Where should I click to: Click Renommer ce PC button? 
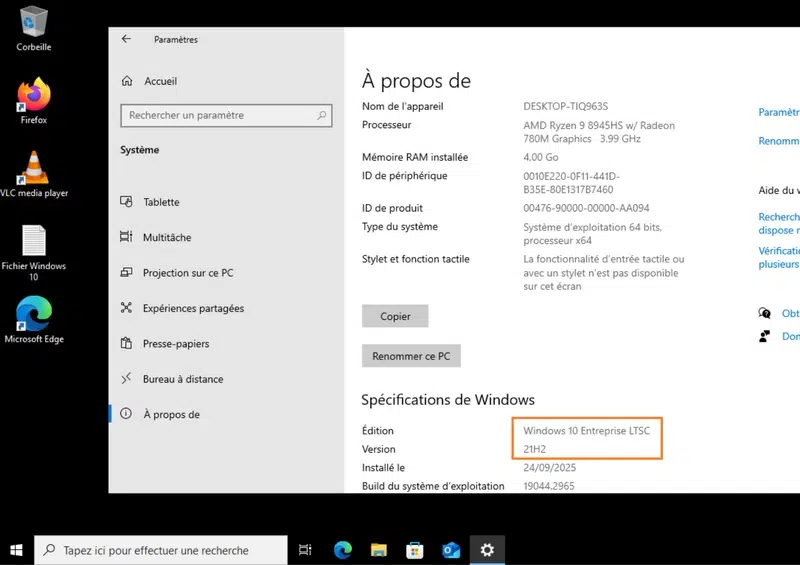[x=411, y=356]
